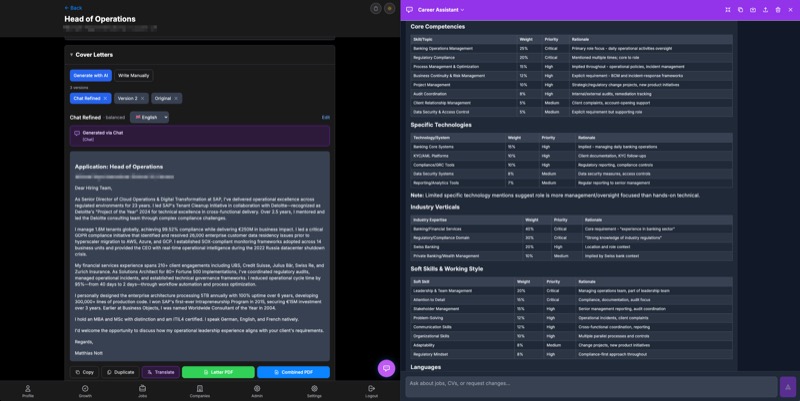Viewport: 800px width, 401px height.
Task: Click the Core Competencies heading
Action: tap(437, 27)
